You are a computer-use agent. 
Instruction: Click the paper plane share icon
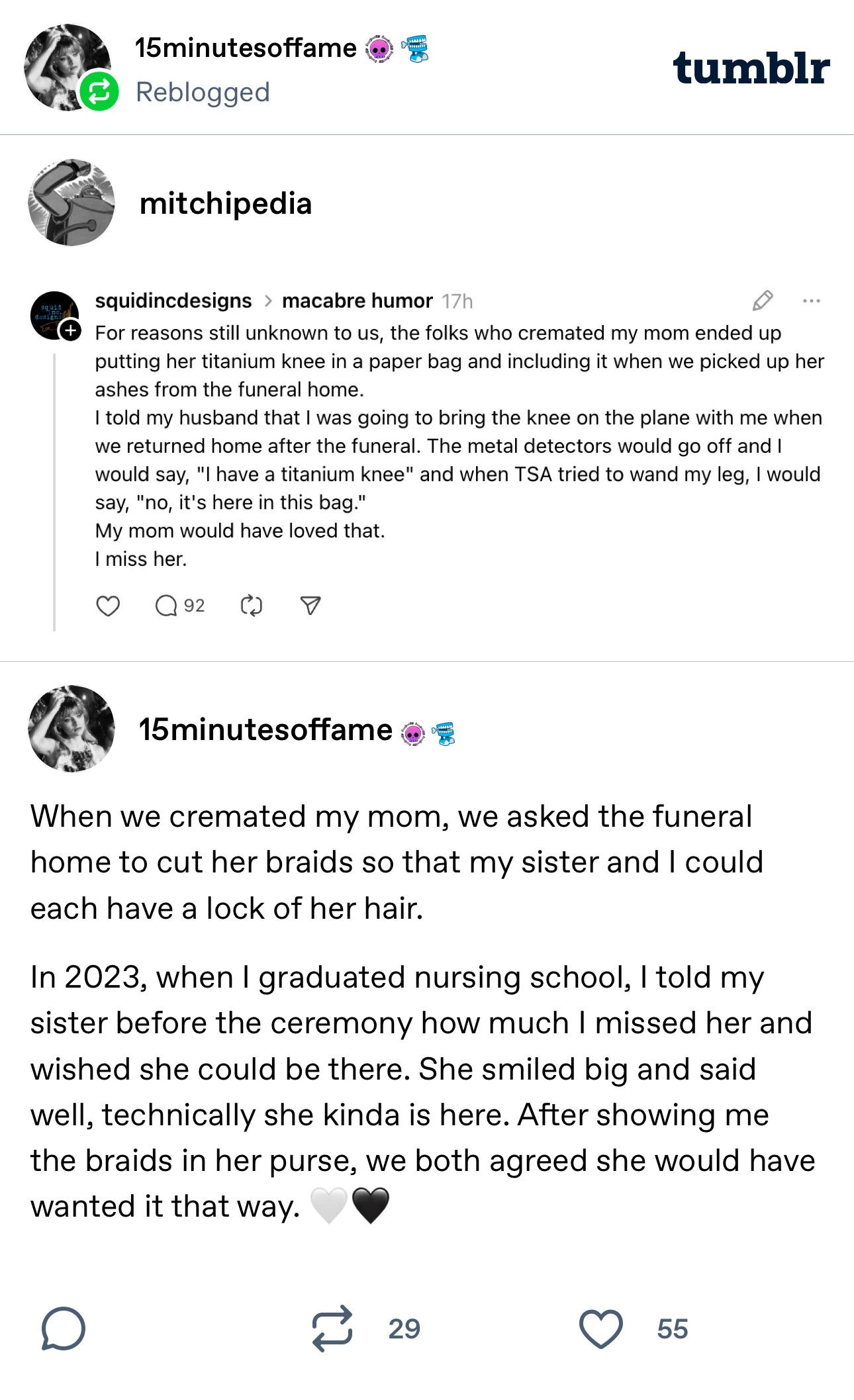click(310, 606)
